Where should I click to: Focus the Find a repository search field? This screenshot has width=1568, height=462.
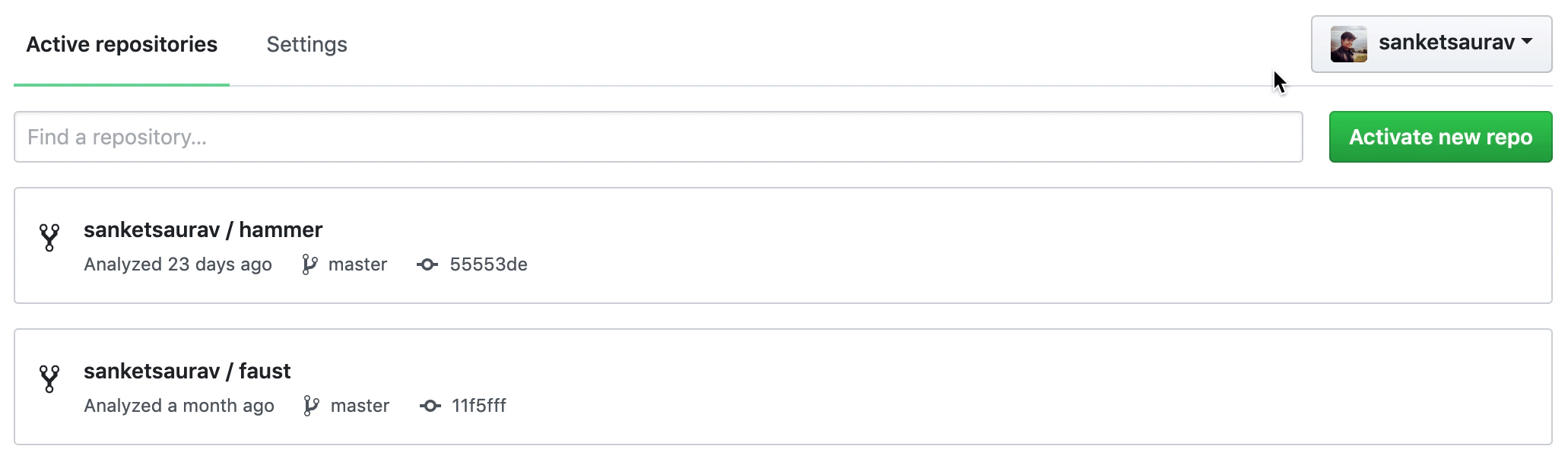658,137
